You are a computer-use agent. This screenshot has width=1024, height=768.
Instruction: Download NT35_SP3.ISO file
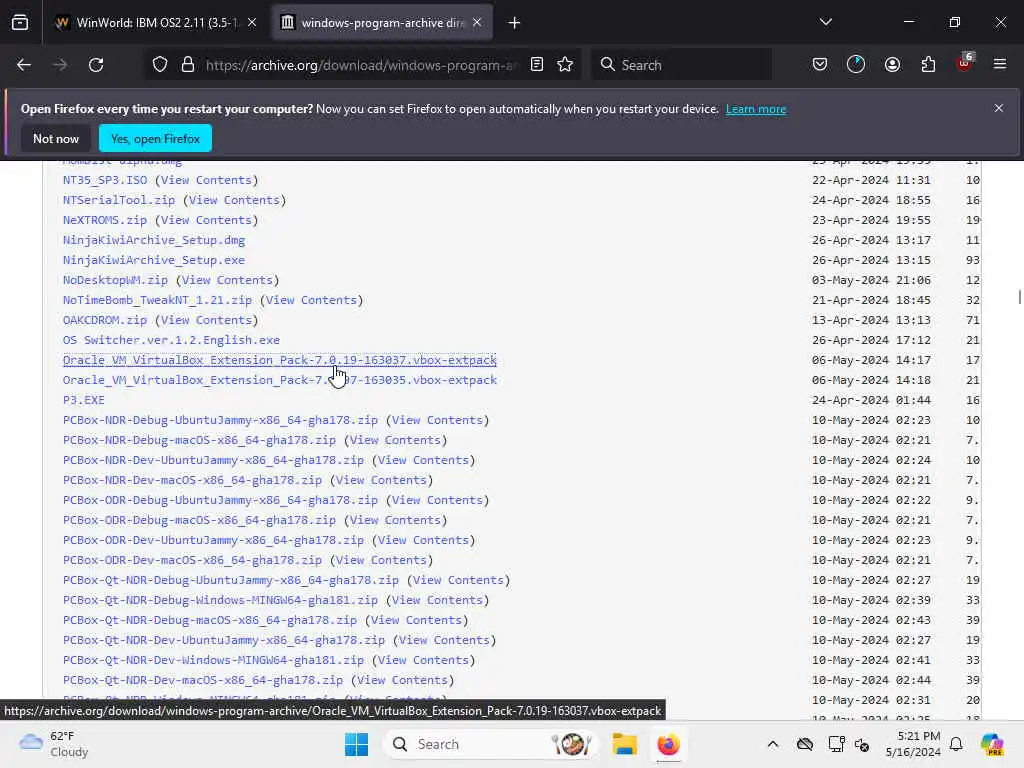pyautogui.click(x=104, y=180)
